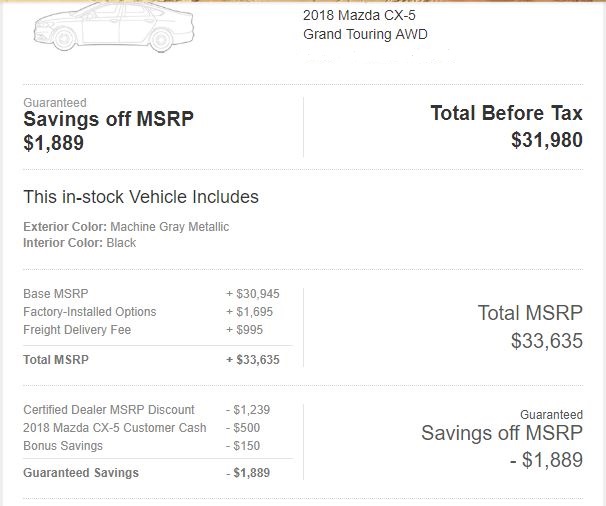Click Certified Dealer MSRP Discount row
Image resolution: width=606 pixels, height=506 pixels.
point(151,410)
